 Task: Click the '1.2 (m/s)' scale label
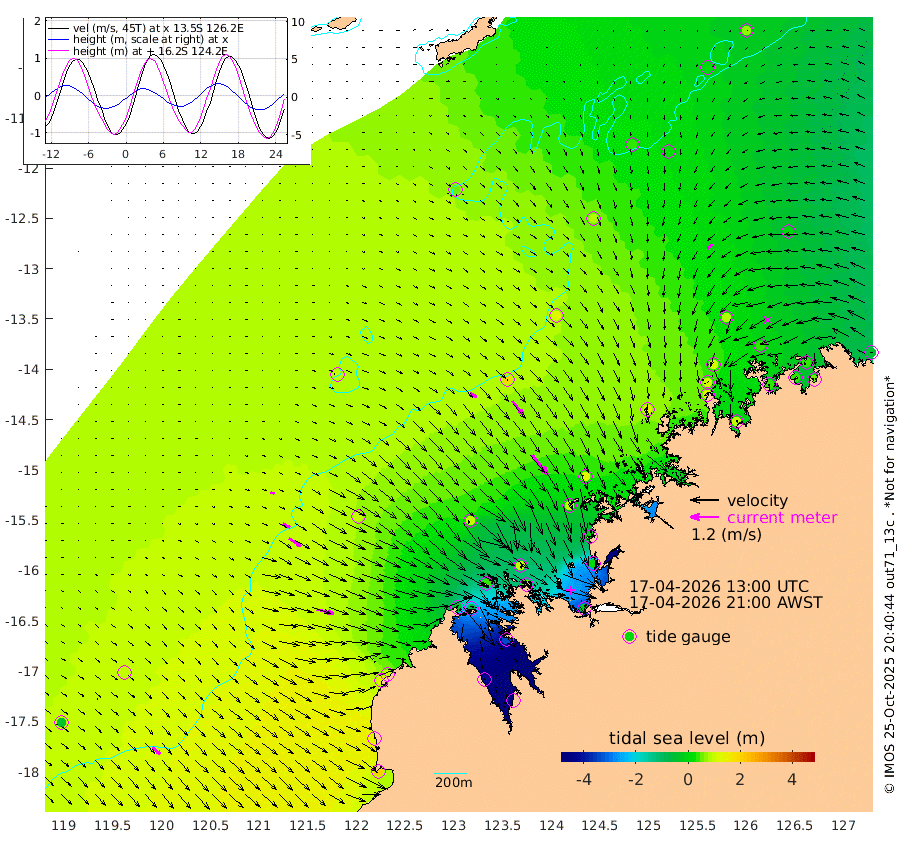coord(726,534)
